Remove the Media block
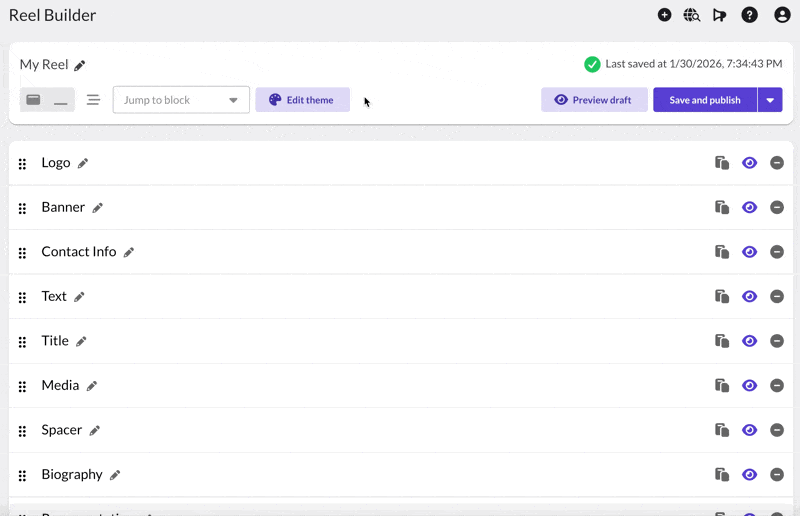Screen dimensions: 800x516 tap(777, 385)
